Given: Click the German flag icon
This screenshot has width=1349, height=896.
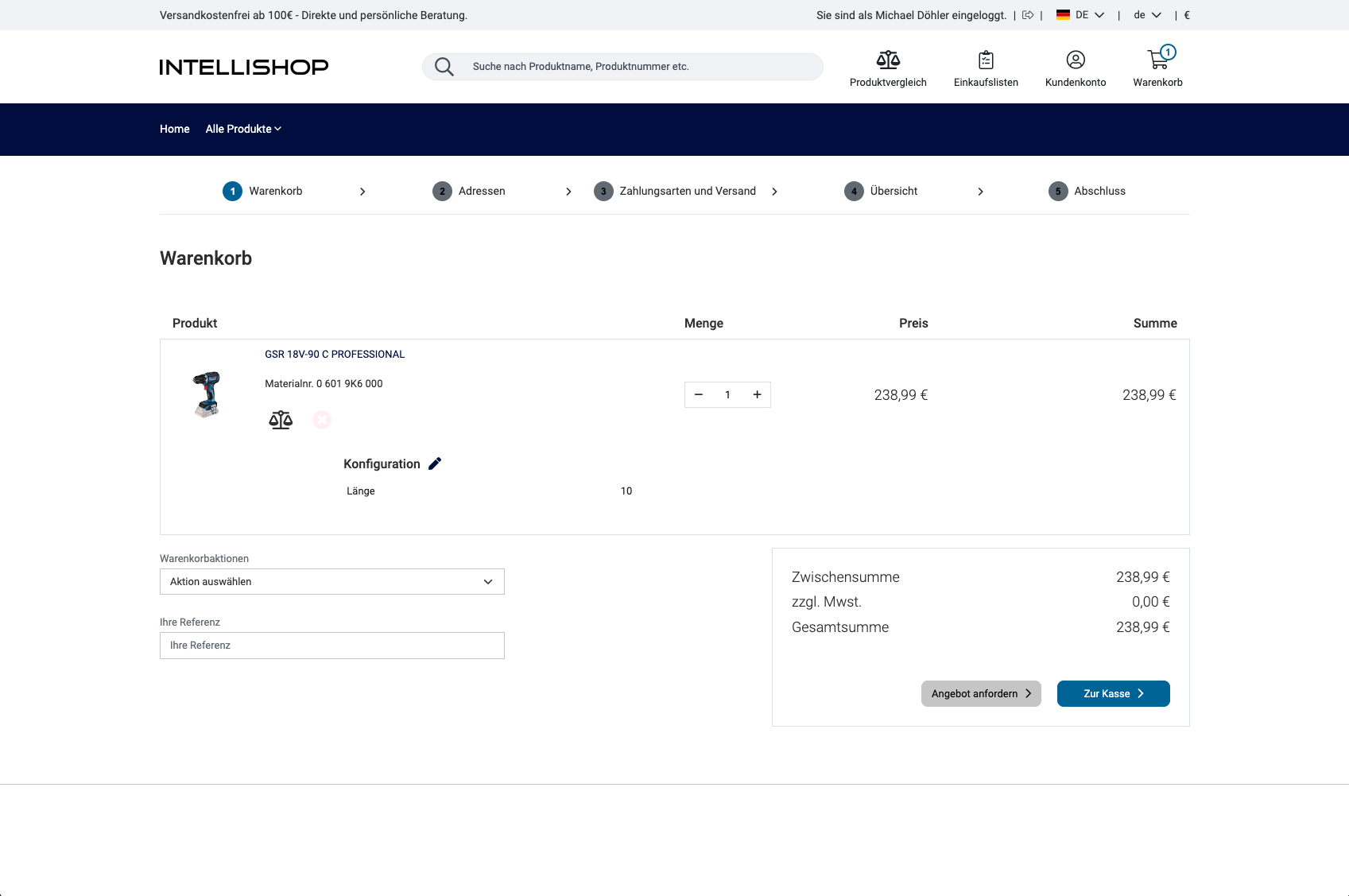Looking at the screenshot, I should (x=1063, y=15).
